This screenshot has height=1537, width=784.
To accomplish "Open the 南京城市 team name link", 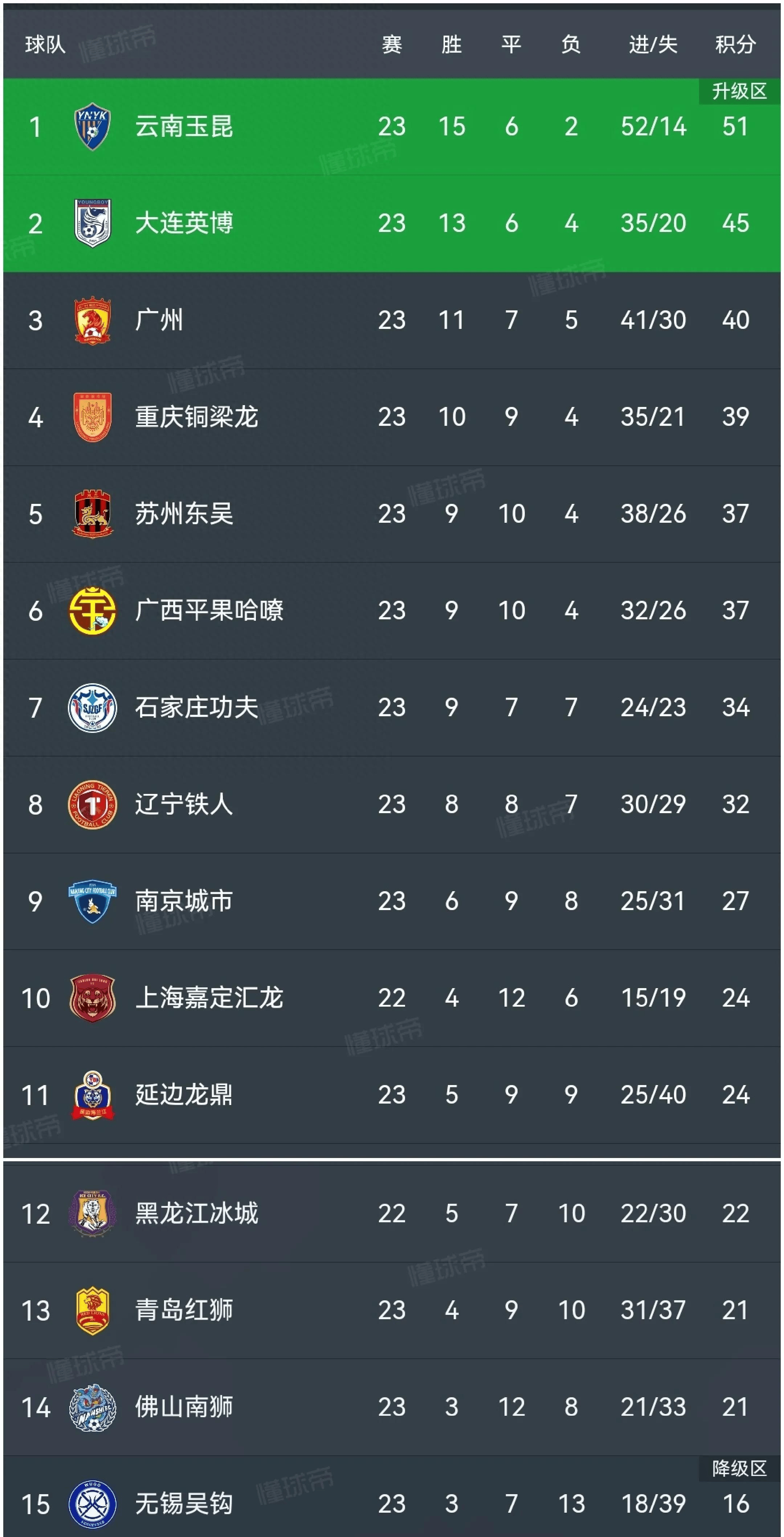I will 184,901.
